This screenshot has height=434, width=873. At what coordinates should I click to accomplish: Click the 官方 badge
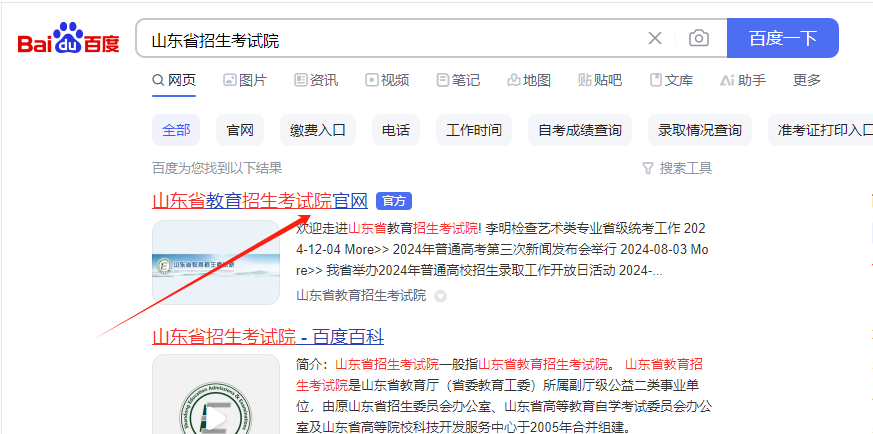pyautogui.click(x=394, y=201)
